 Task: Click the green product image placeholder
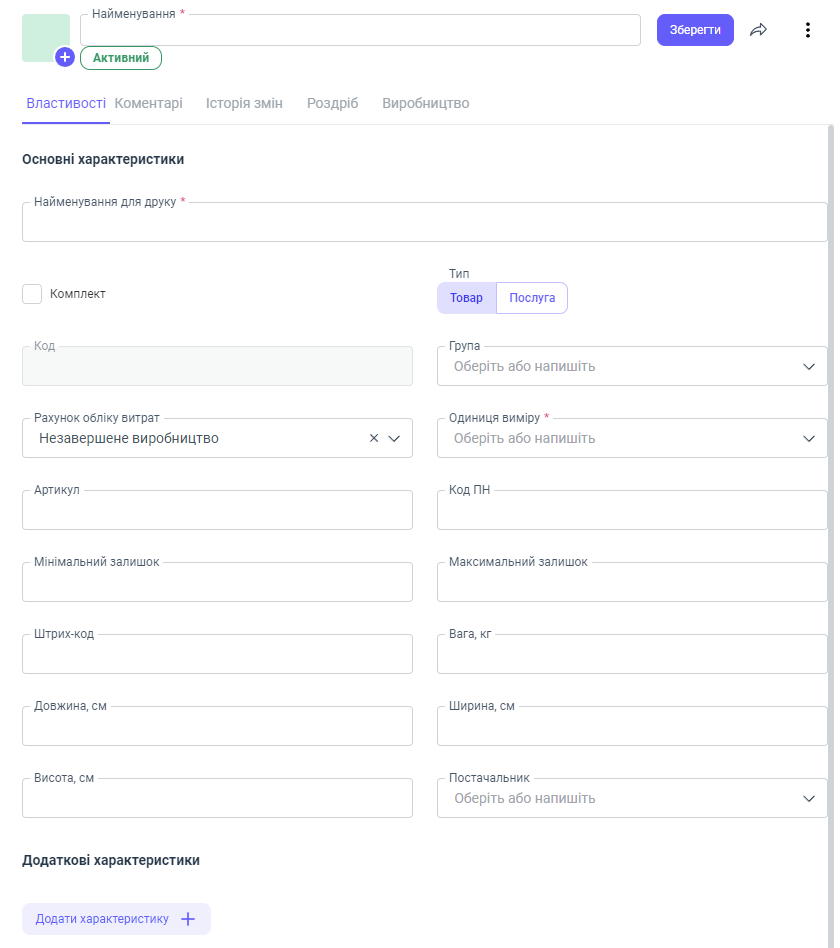(43, 35)
